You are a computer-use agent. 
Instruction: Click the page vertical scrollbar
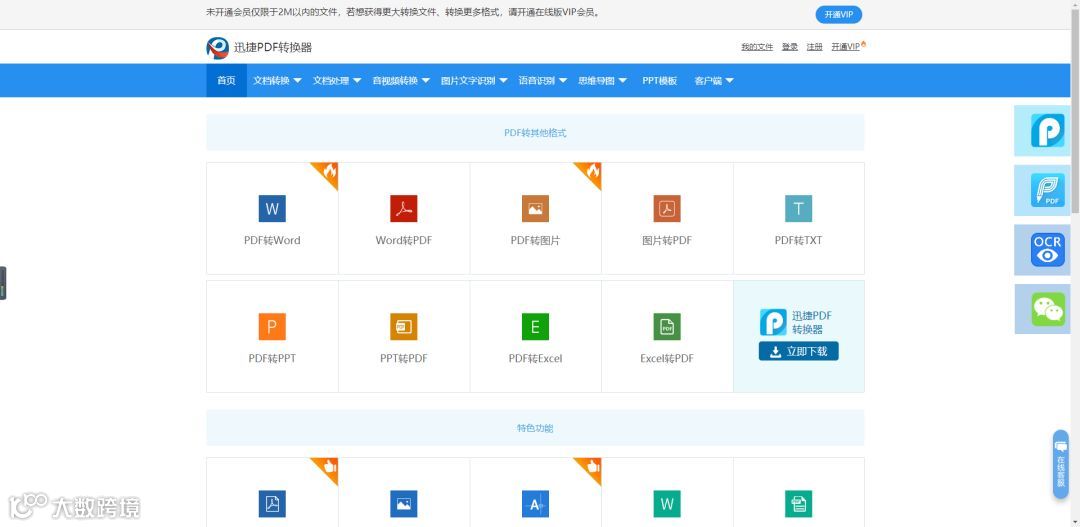1074,110
